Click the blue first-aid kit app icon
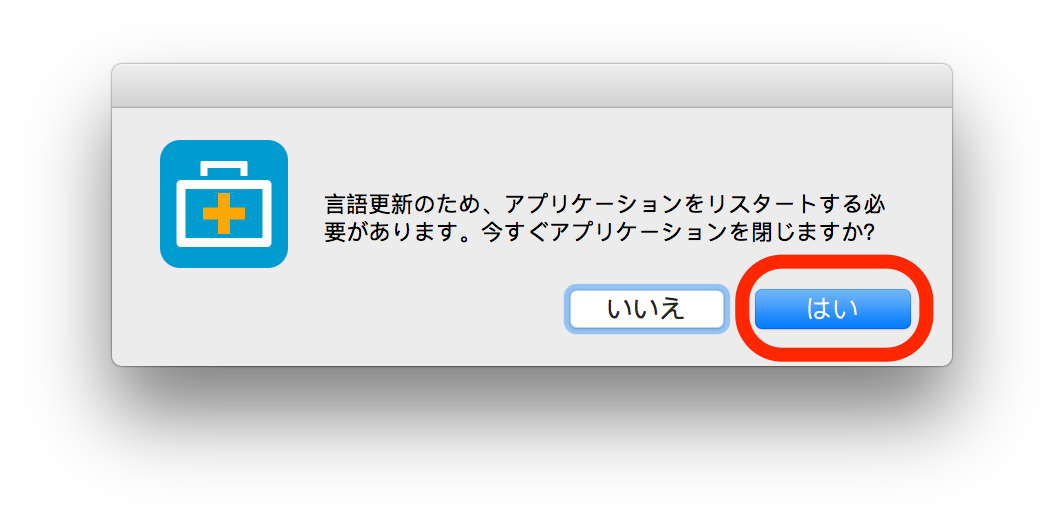 click(224, 204)
